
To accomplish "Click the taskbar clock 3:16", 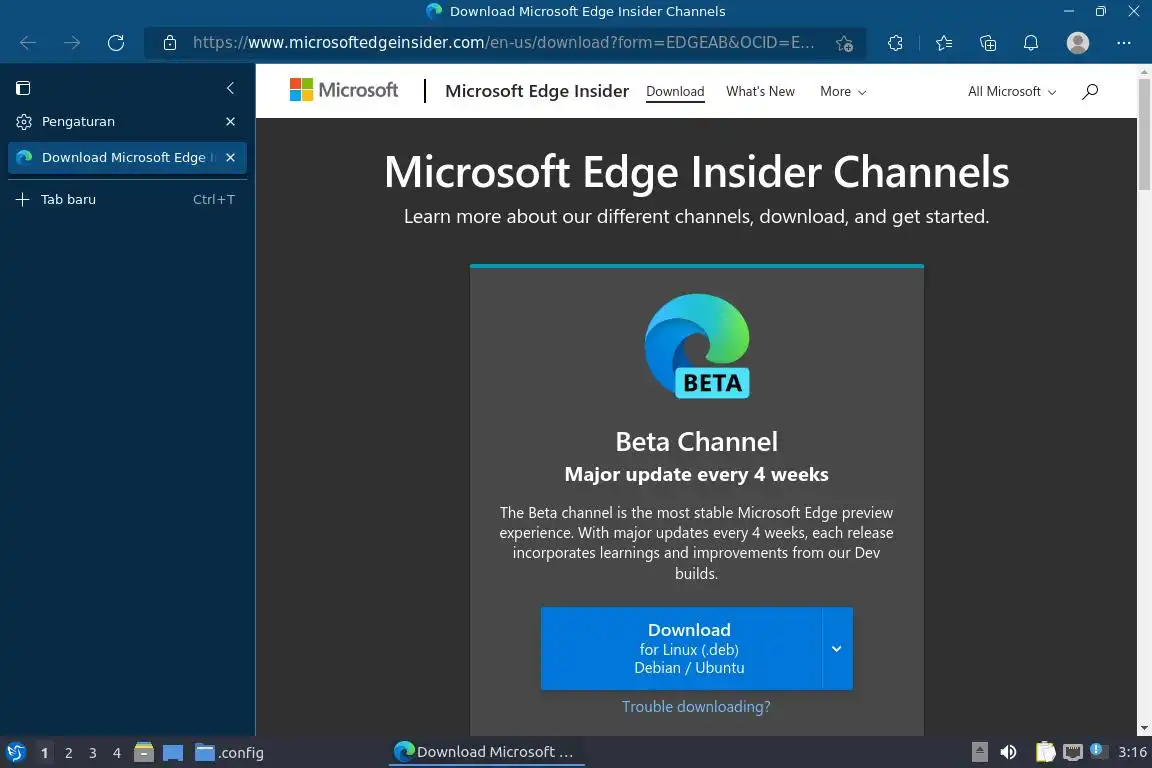I will coord(1132,752).
